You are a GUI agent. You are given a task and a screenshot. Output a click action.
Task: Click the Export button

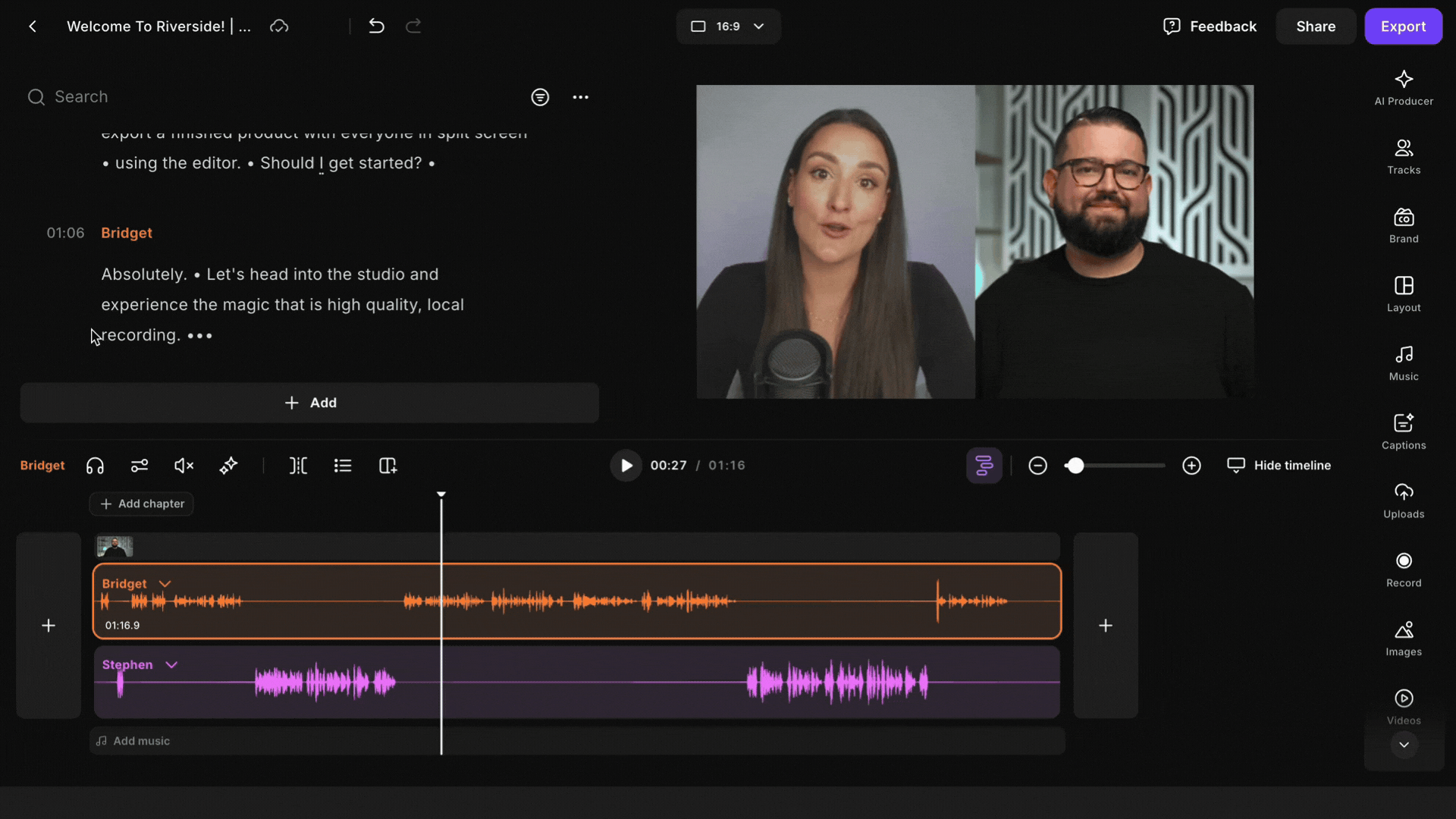tap(1403, 27)
